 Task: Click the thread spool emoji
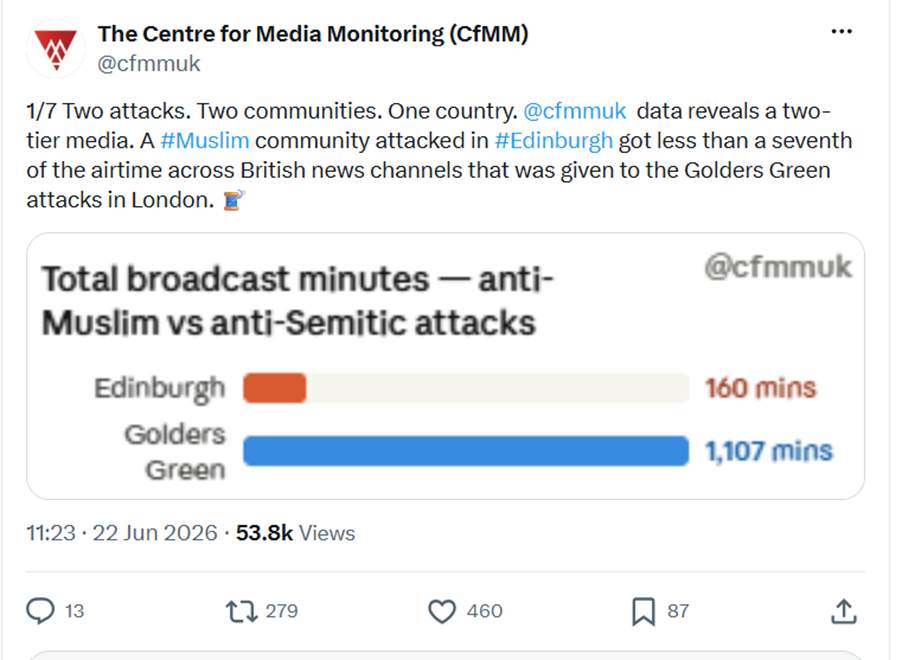click(x=234, y=200)
